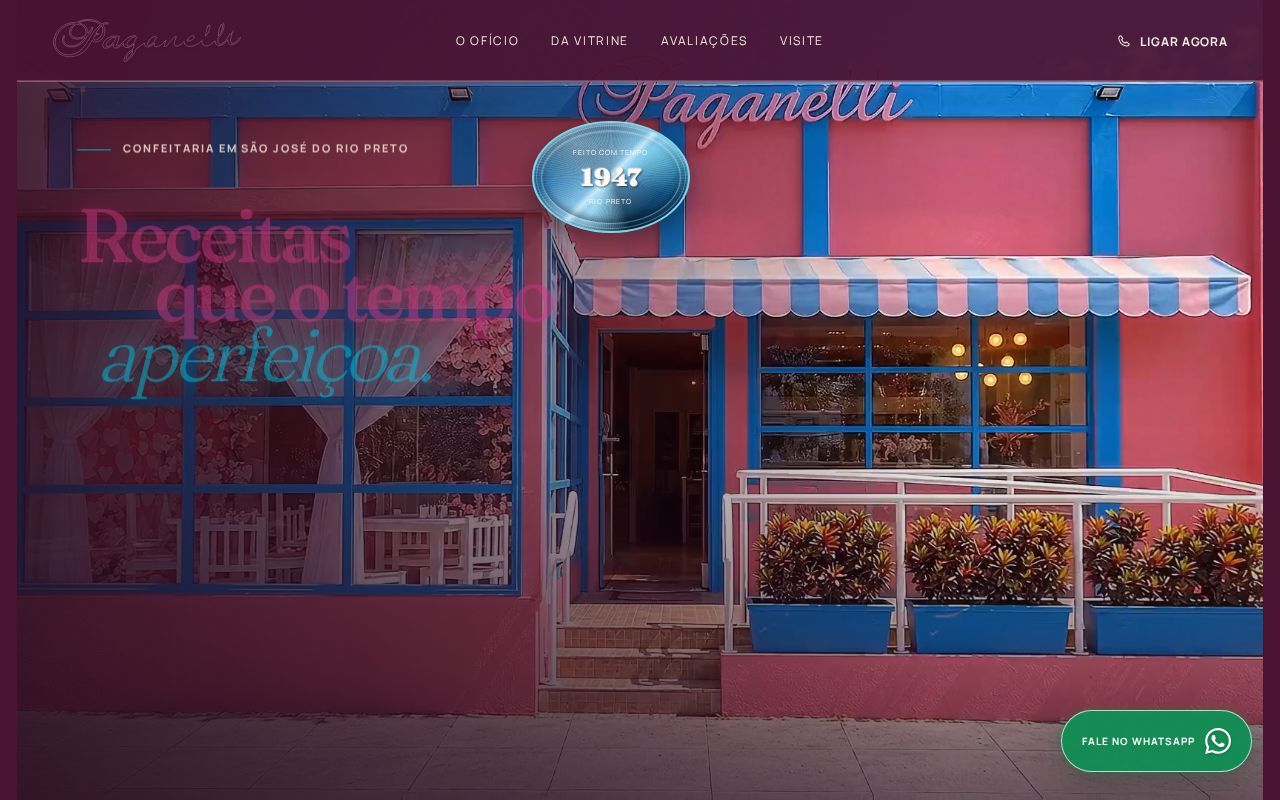Click the 1947 oval badge
The width and height of the screenshot is (1280, 800).
tap(611, 177)
